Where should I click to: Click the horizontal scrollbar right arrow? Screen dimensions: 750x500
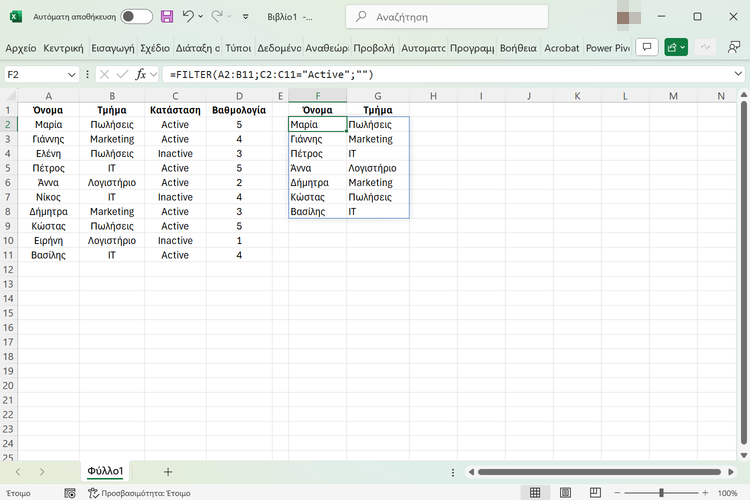pyautogui.click(x=731, y=472)
